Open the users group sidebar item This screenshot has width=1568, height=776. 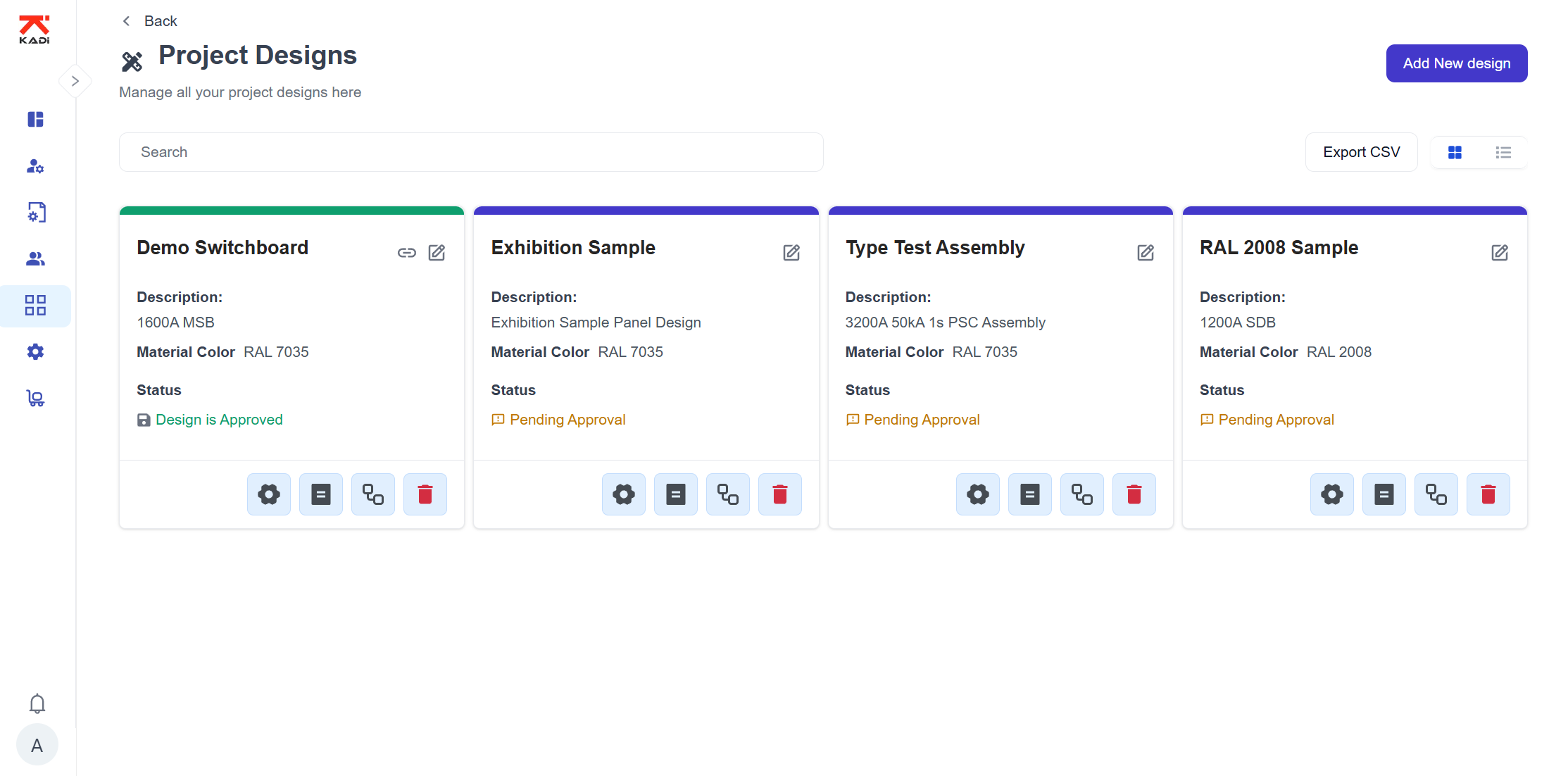pos(35,259)
